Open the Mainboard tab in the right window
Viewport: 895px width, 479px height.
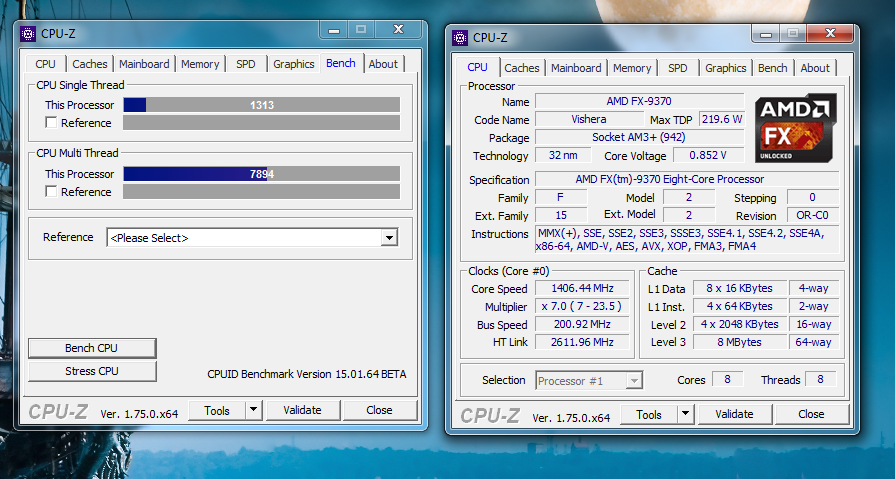coord(576,68)
